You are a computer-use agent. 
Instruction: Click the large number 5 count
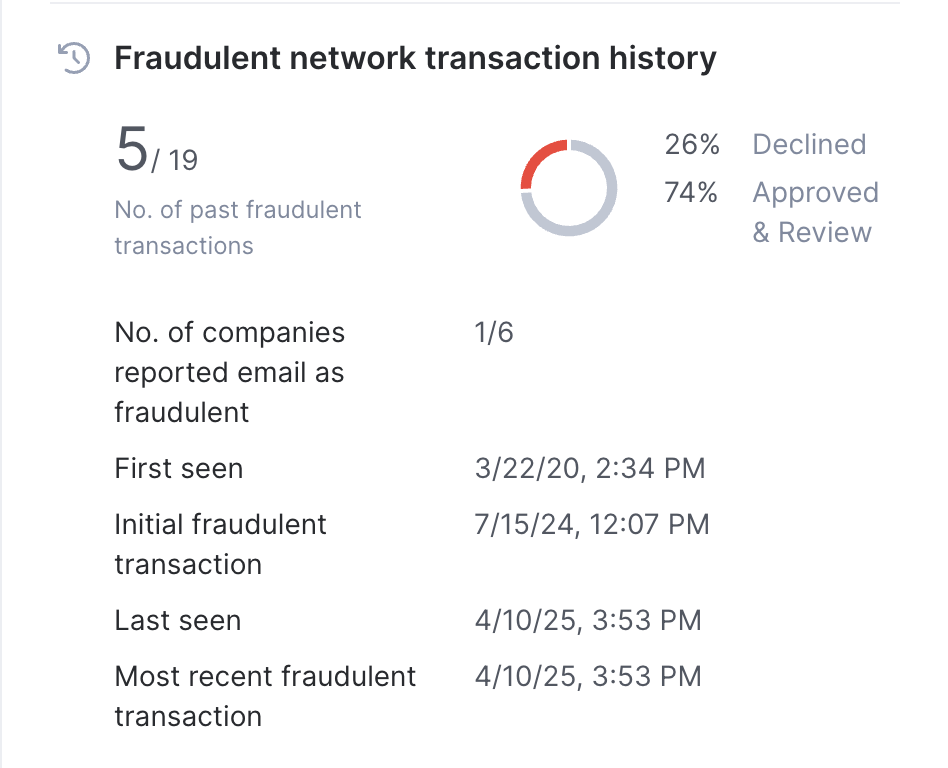132,148
